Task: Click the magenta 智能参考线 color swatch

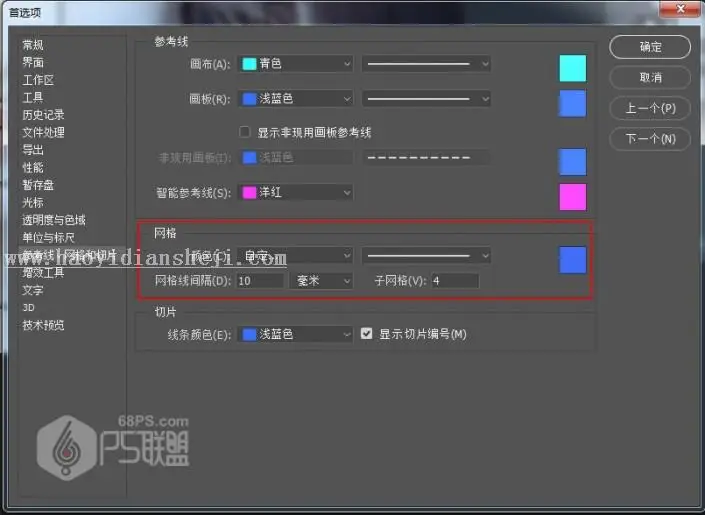Action: coord(572,197)
